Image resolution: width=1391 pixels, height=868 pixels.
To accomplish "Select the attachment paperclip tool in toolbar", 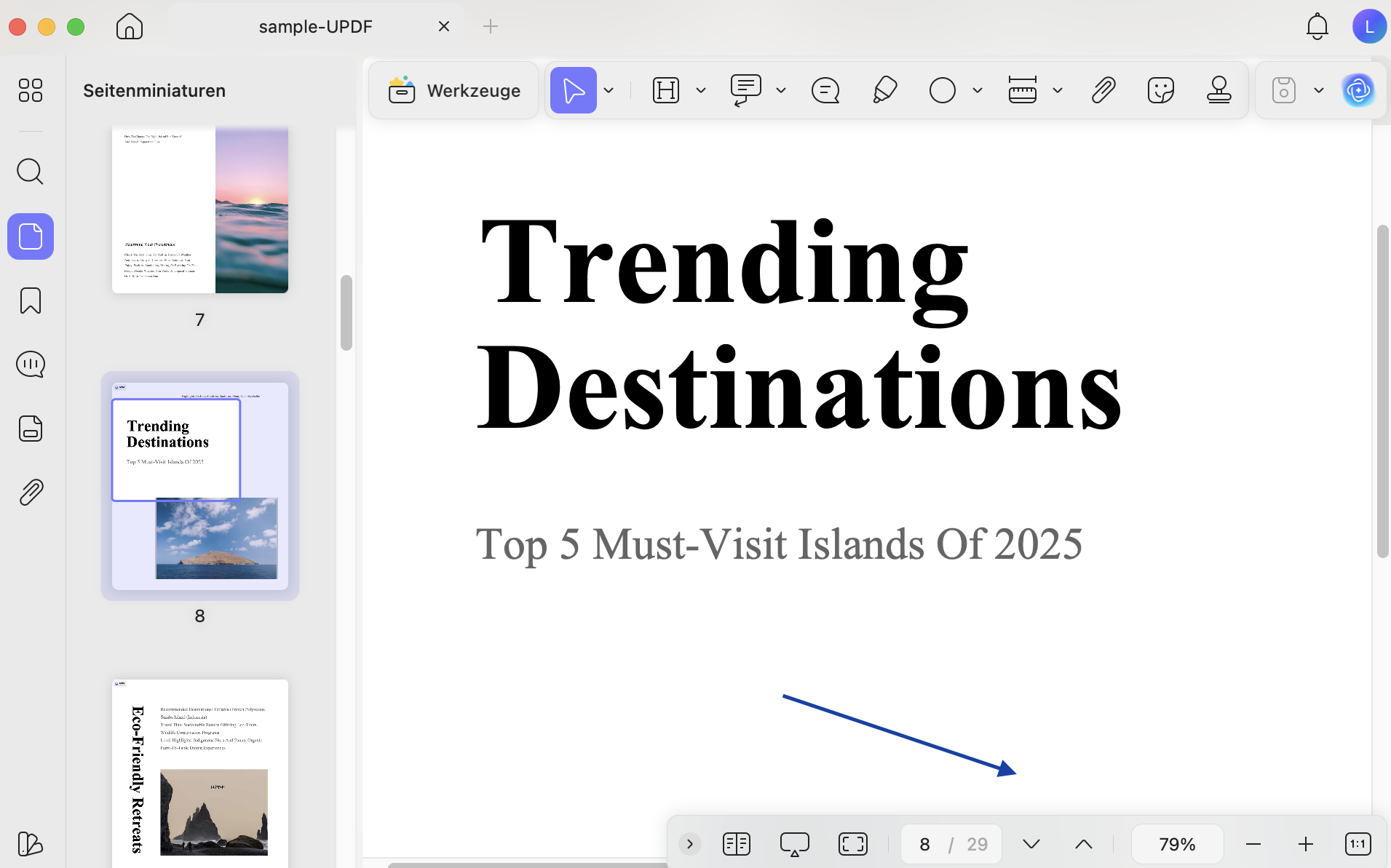I will 1103,90.
